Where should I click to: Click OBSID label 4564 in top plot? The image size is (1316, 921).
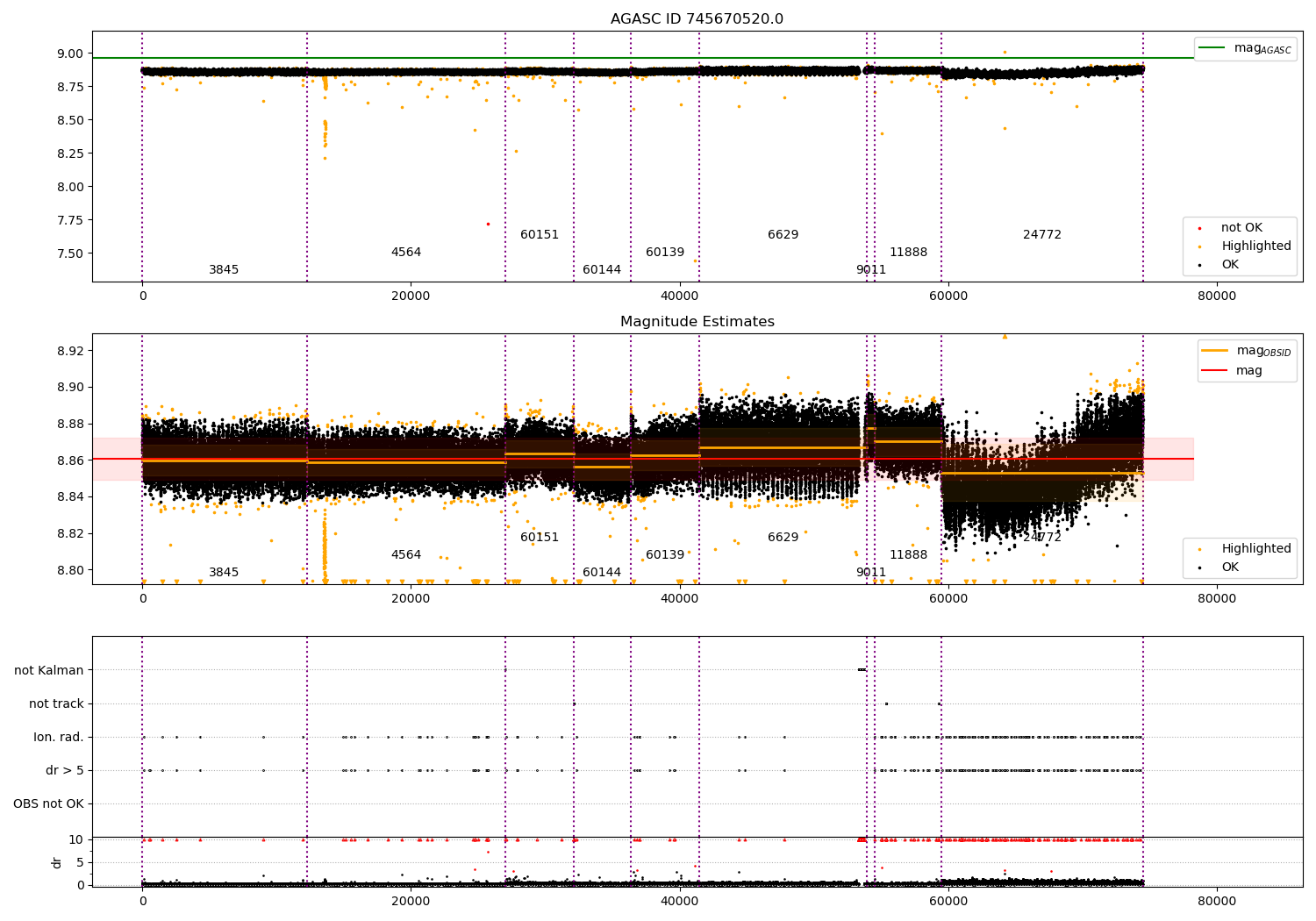(x=406, y=253)
